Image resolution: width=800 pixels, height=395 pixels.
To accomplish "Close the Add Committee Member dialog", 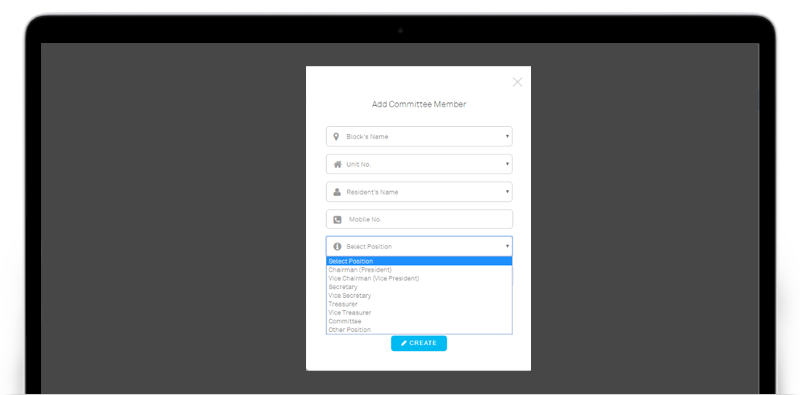I will pyautogui.click(x=517, y=82).
